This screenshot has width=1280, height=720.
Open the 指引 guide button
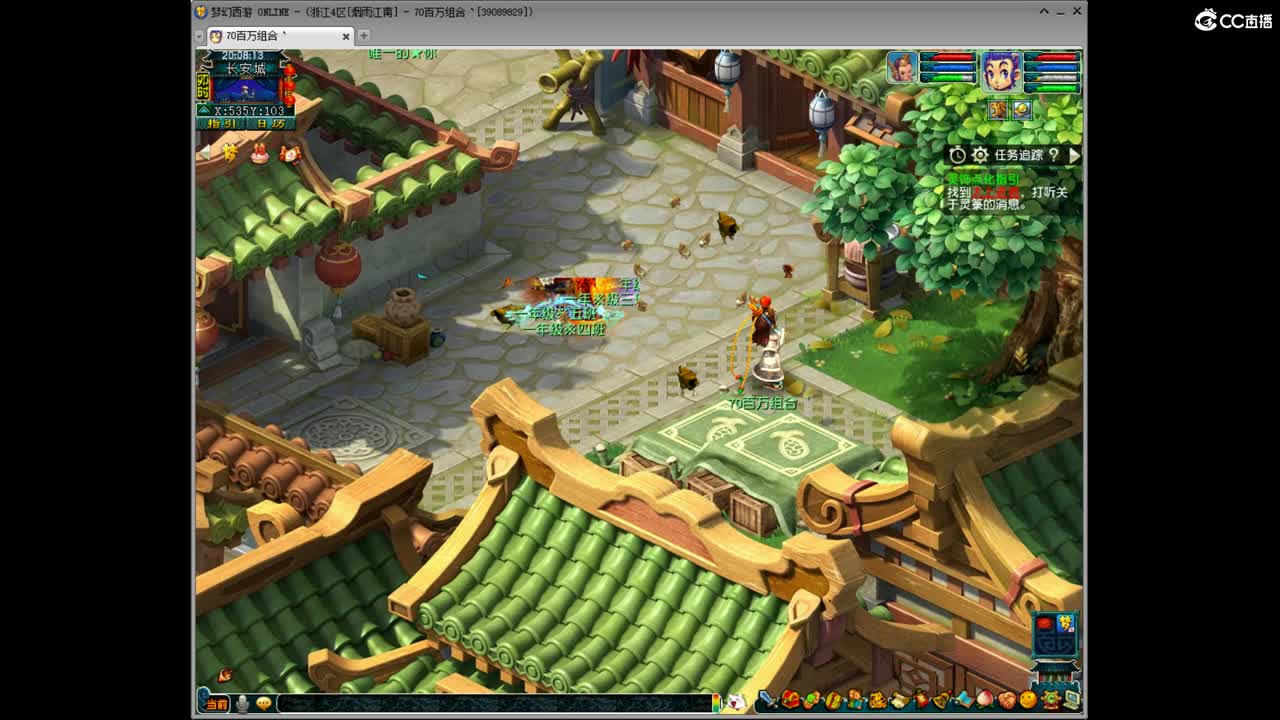(x=221, y=124)
